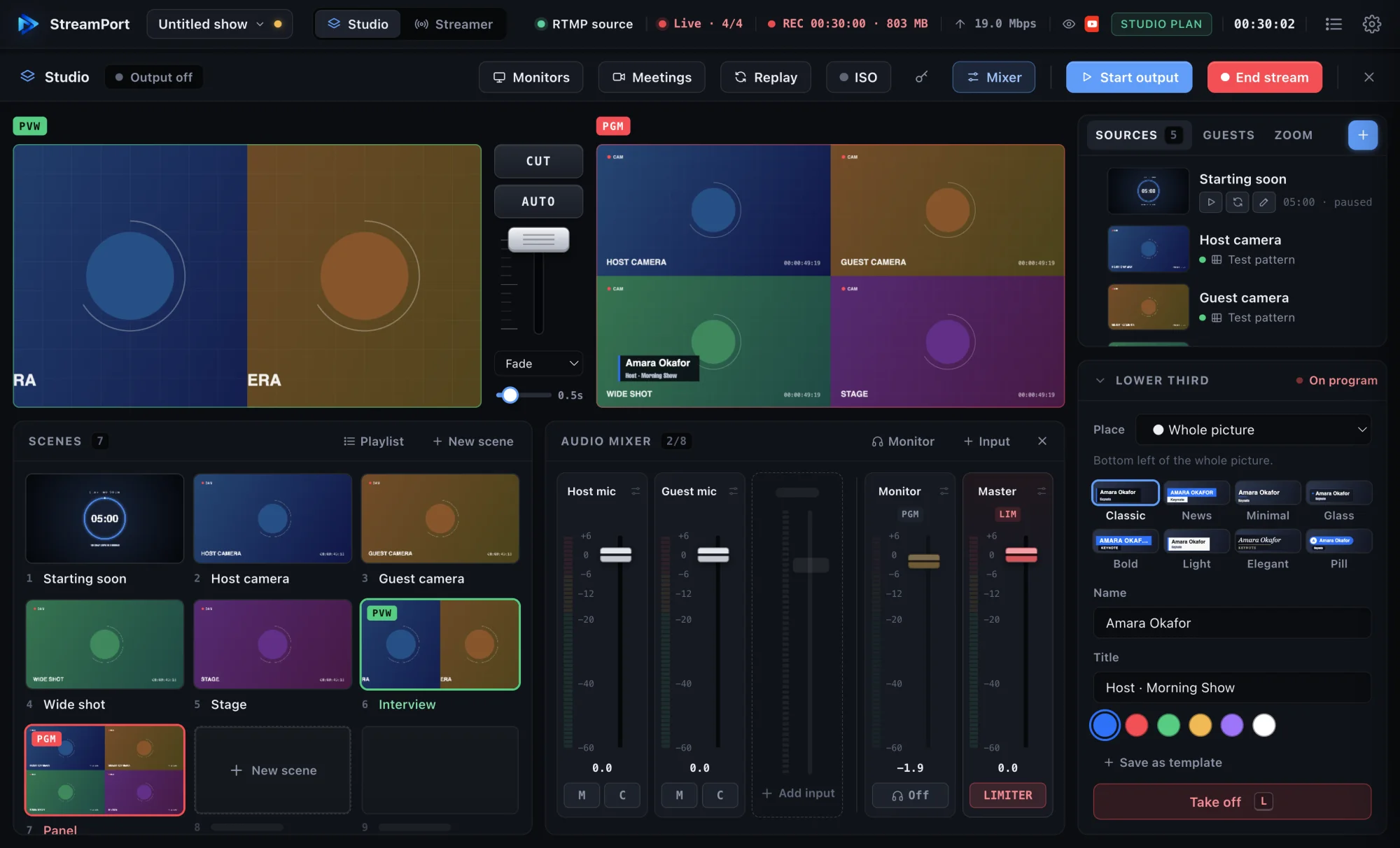1400x848 pixels.
Task: Select the Wide shot scene thumbnail
Action: [105, 644]
